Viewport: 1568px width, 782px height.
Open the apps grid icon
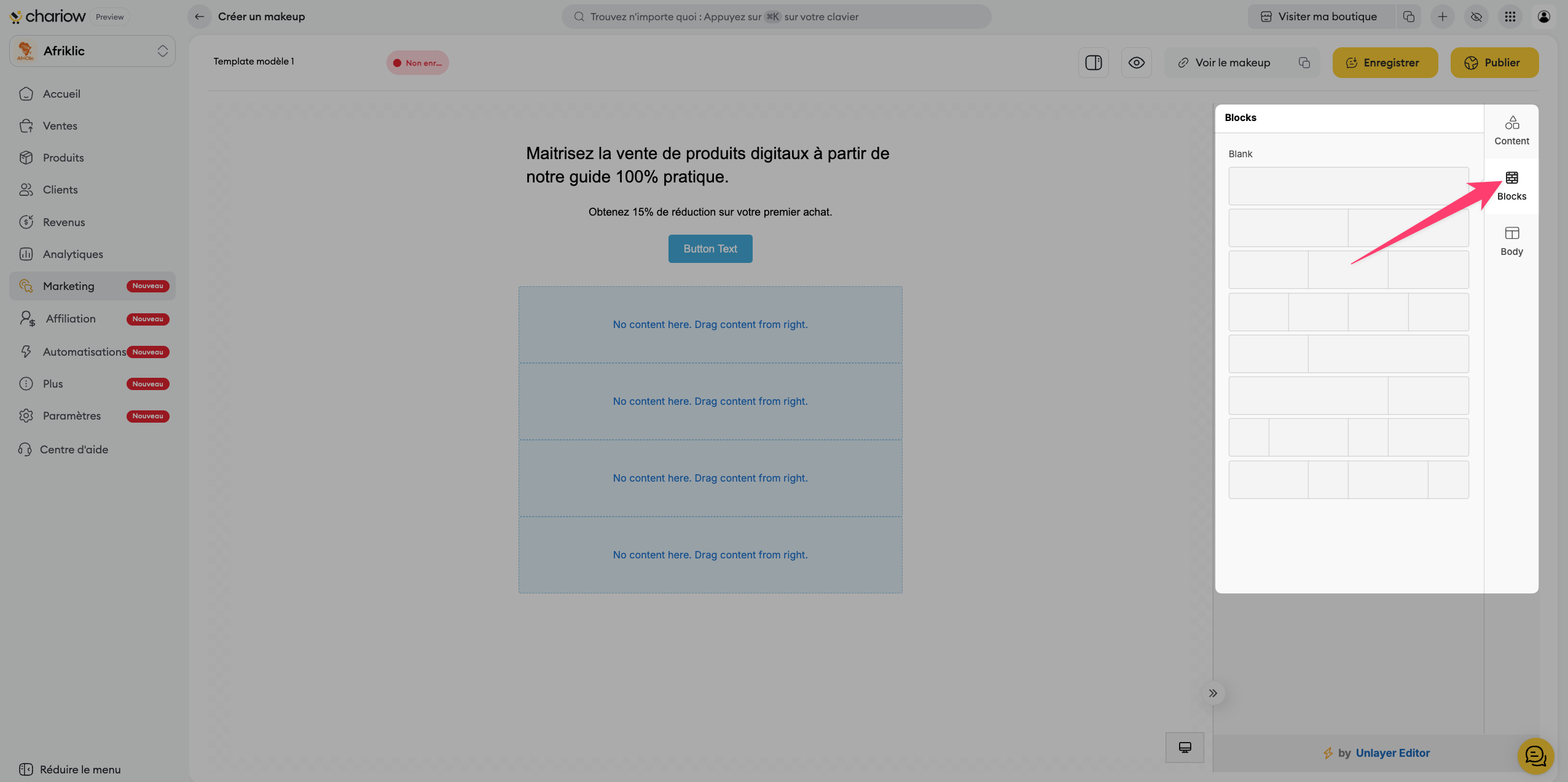point(1510,17)
